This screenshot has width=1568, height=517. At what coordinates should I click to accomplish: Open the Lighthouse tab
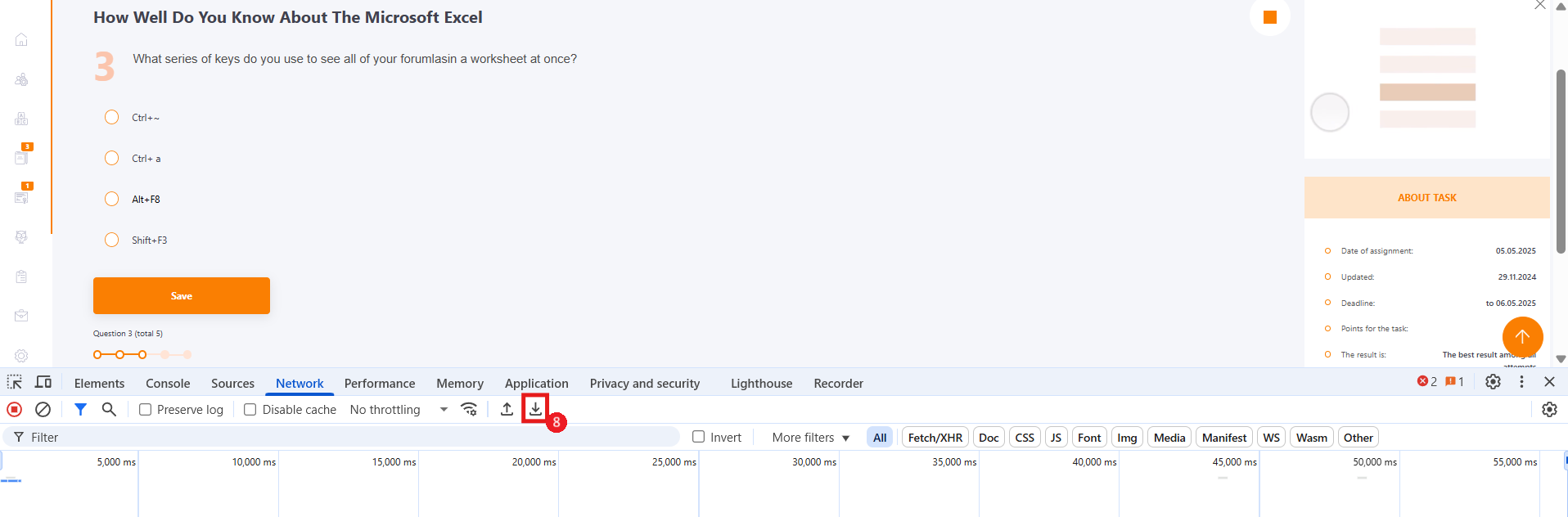[x=761, y=384]
